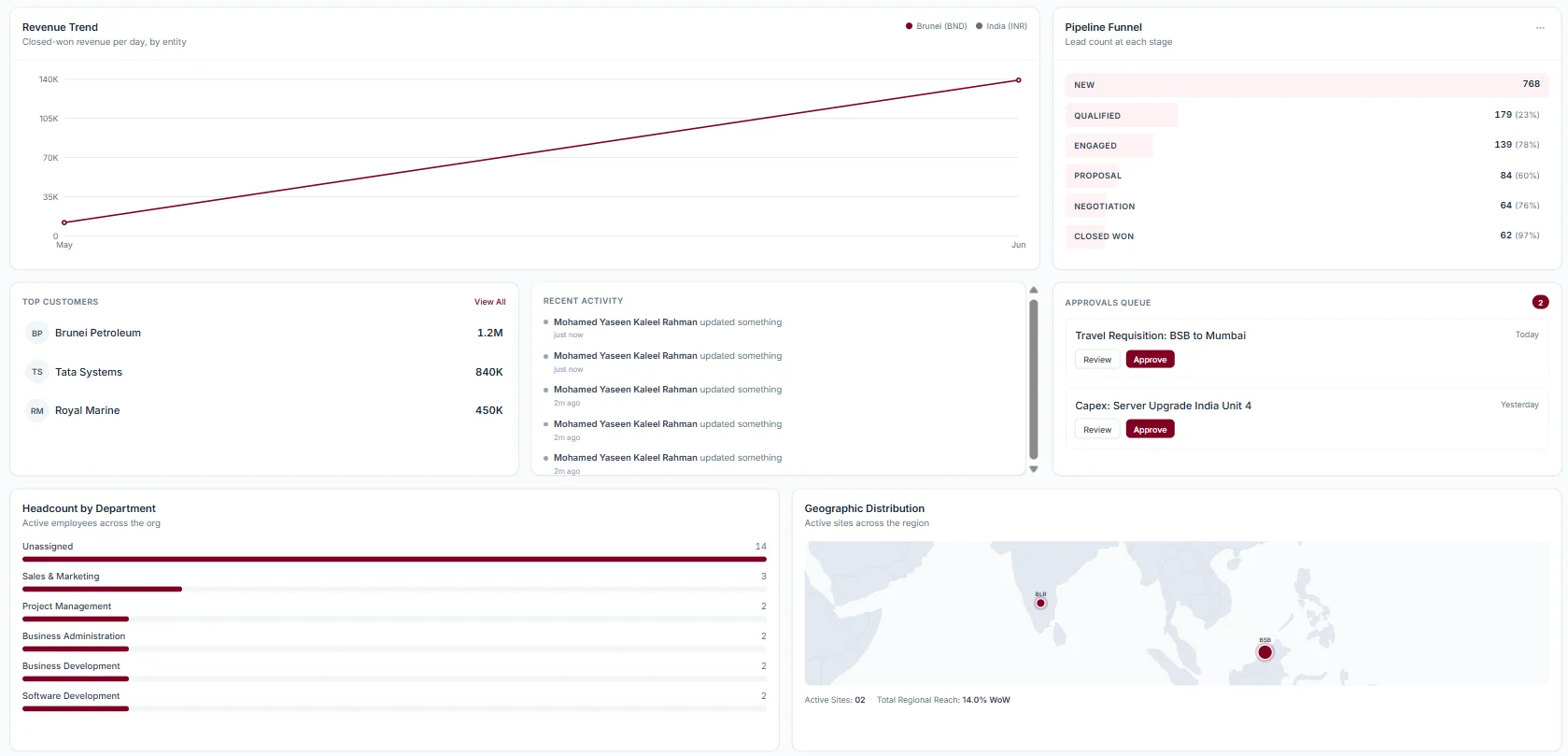
Task: Click the ENGAGED funnel stage bar
Action: (x=1109, y=146)
